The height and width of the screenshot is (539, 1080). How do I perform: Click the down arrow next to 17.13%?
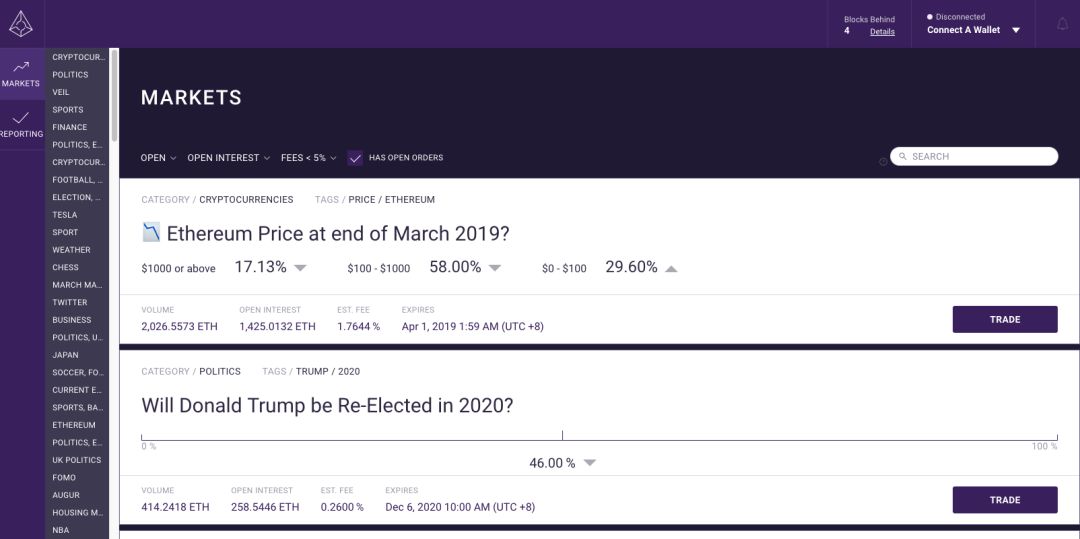(x=300, y=268)
